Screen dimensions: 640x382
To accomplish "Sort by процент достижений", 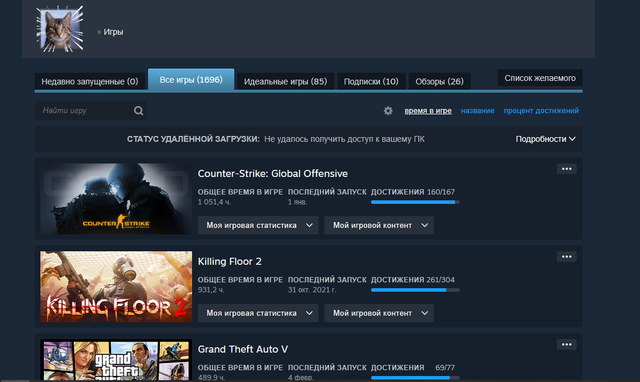I will pos(541,111).
